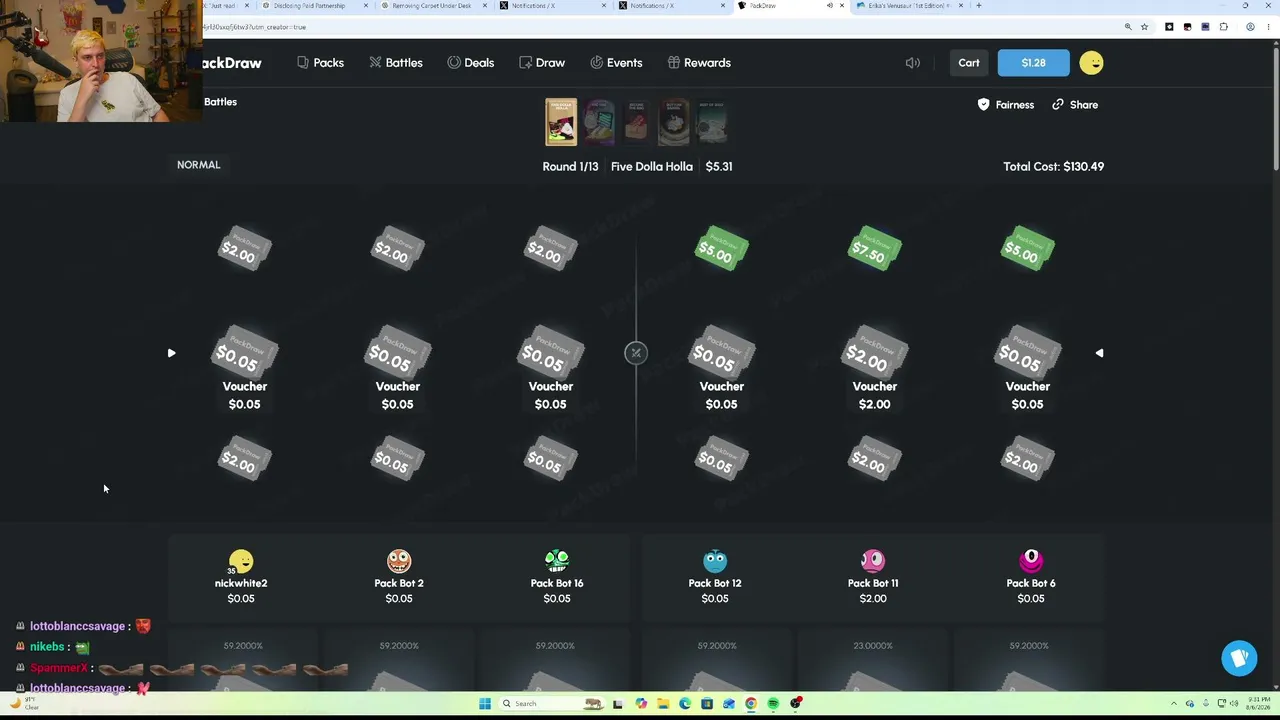This screenshot has height=720, width=1280.
Task: Click the second pack thumbnail in the round list
Action: [x=599, y=122]
